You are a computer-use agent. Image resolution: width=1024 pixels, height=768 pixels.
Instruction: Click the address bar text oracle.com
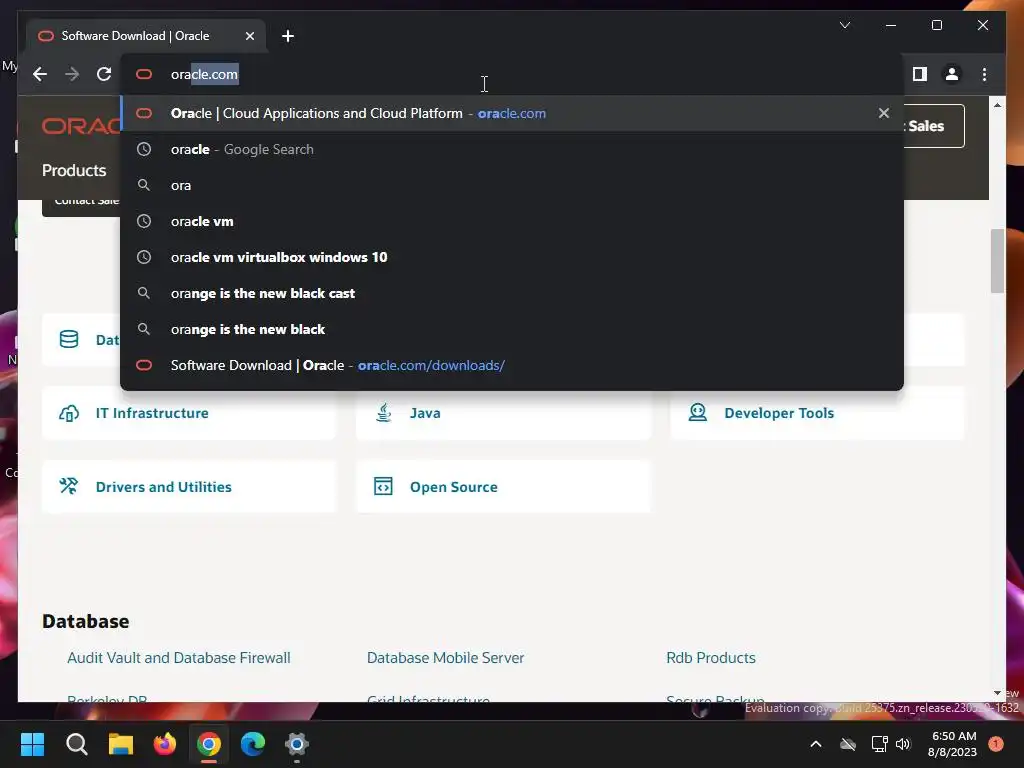[x=204, y=74]
